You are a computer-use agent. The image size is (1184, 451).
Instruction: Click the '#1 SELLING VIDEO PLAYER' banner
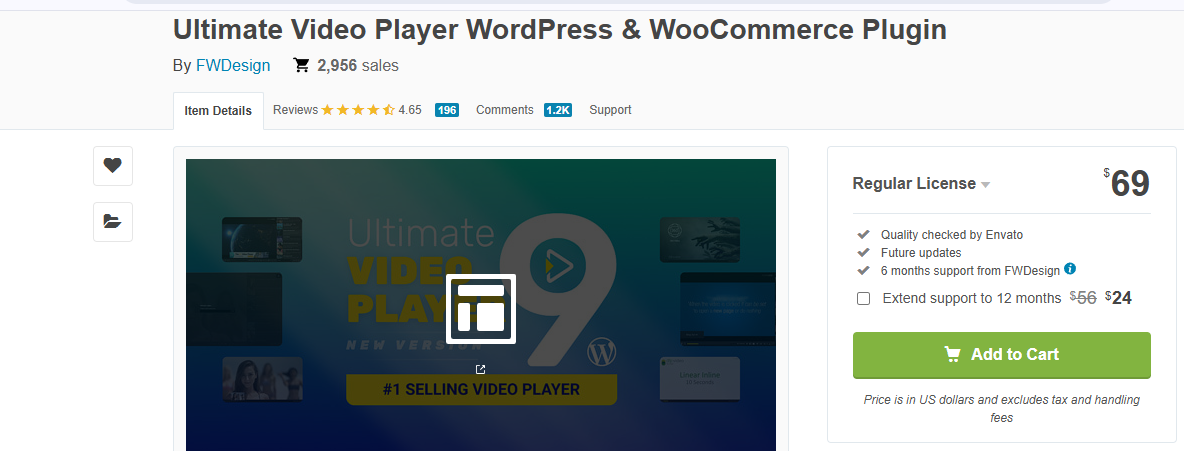tap(481, 390)
